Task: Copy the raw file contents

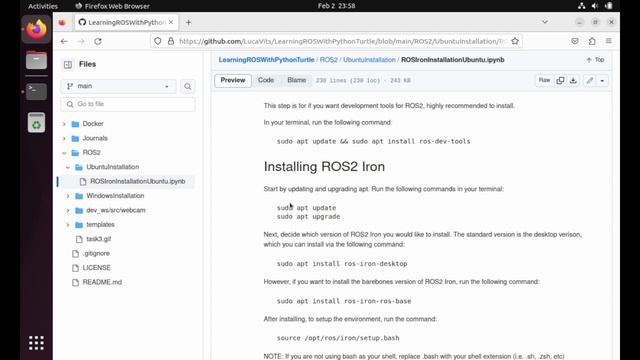Action: point(560,80)
